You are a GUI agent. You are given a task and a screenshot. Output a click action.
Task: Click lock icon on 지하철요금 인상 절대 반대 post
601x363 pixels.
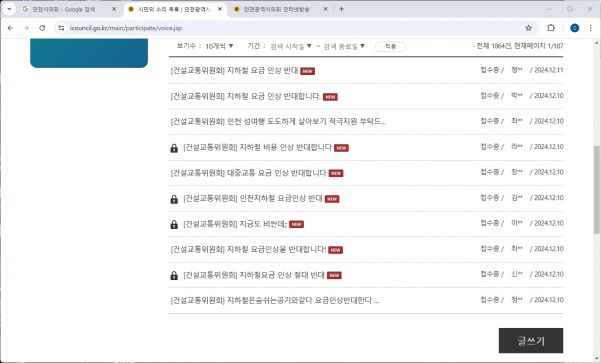tap(174, 275)
